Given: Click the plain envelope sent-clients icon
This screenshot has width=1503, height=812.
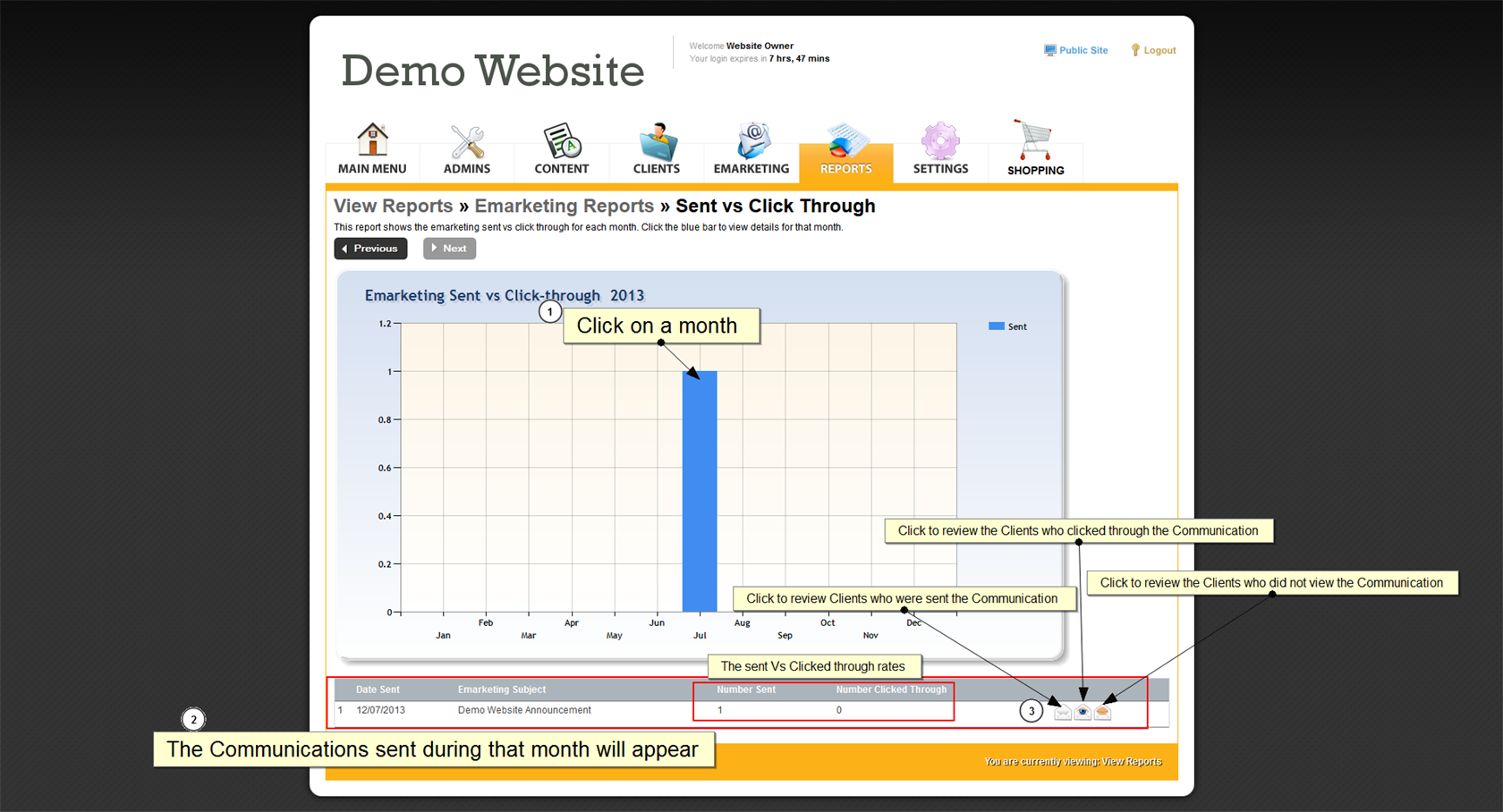Looking at the screenshot, I should (1062, 712).
